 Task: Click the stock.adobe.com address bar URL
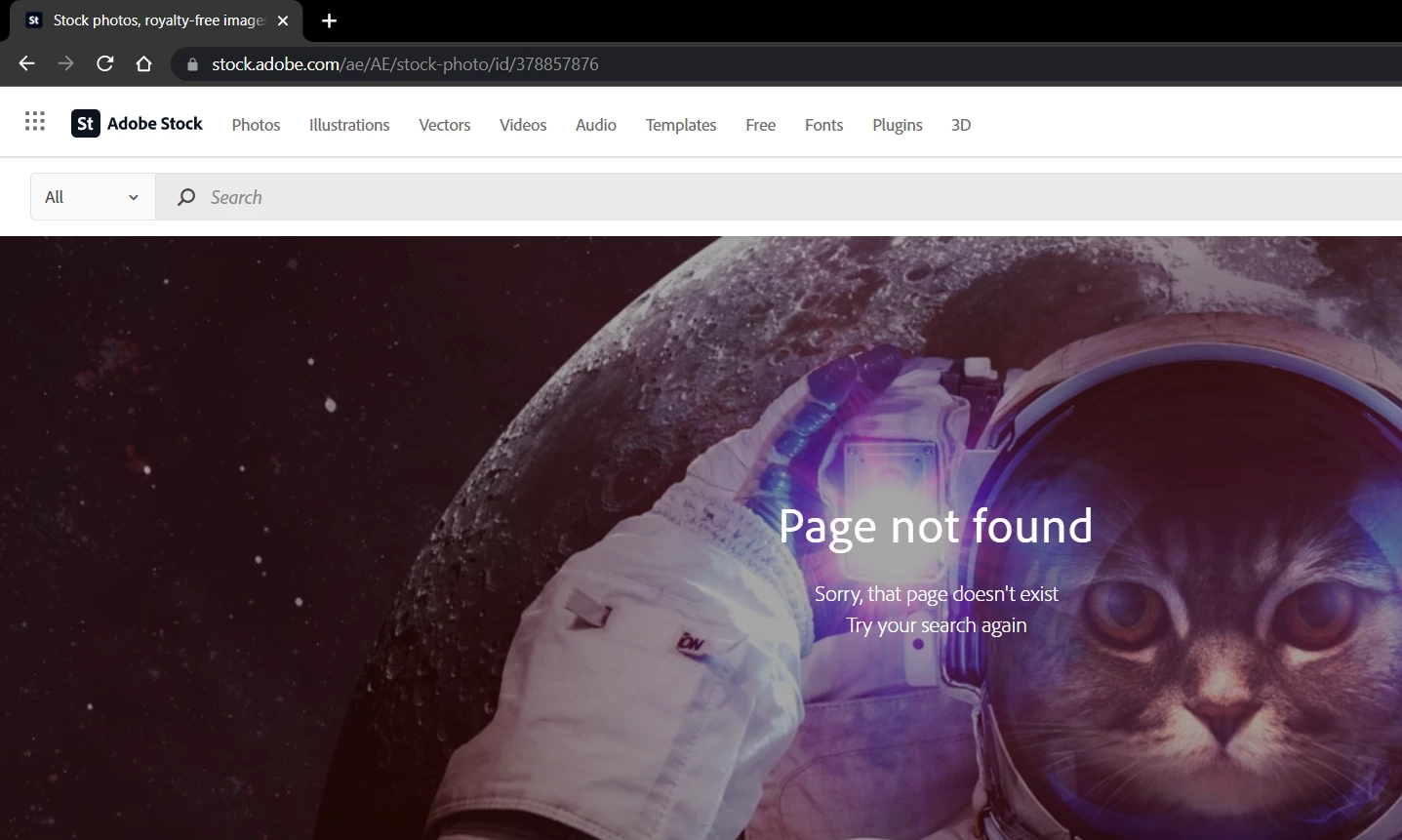click(405, 64)
